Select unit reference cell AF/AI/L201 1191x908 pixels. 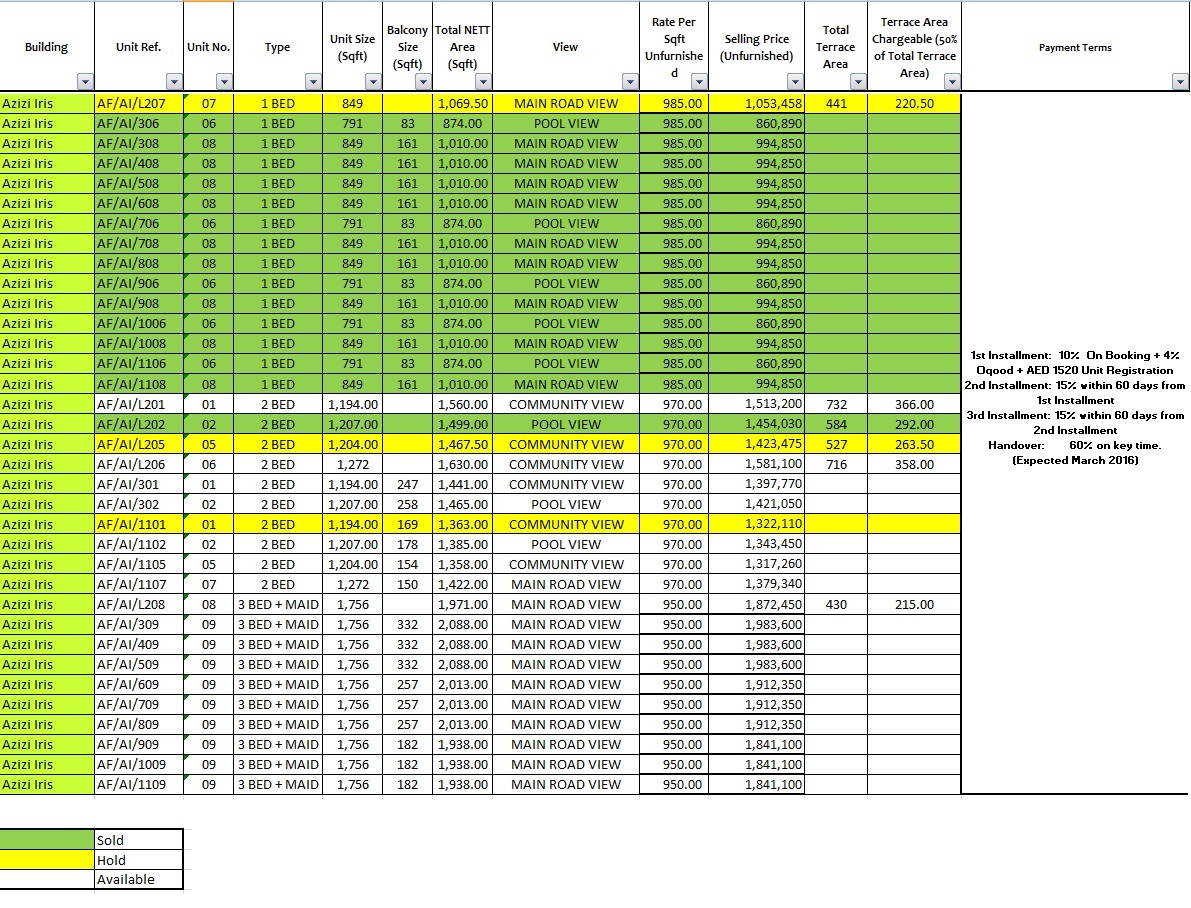click(139, 404)
